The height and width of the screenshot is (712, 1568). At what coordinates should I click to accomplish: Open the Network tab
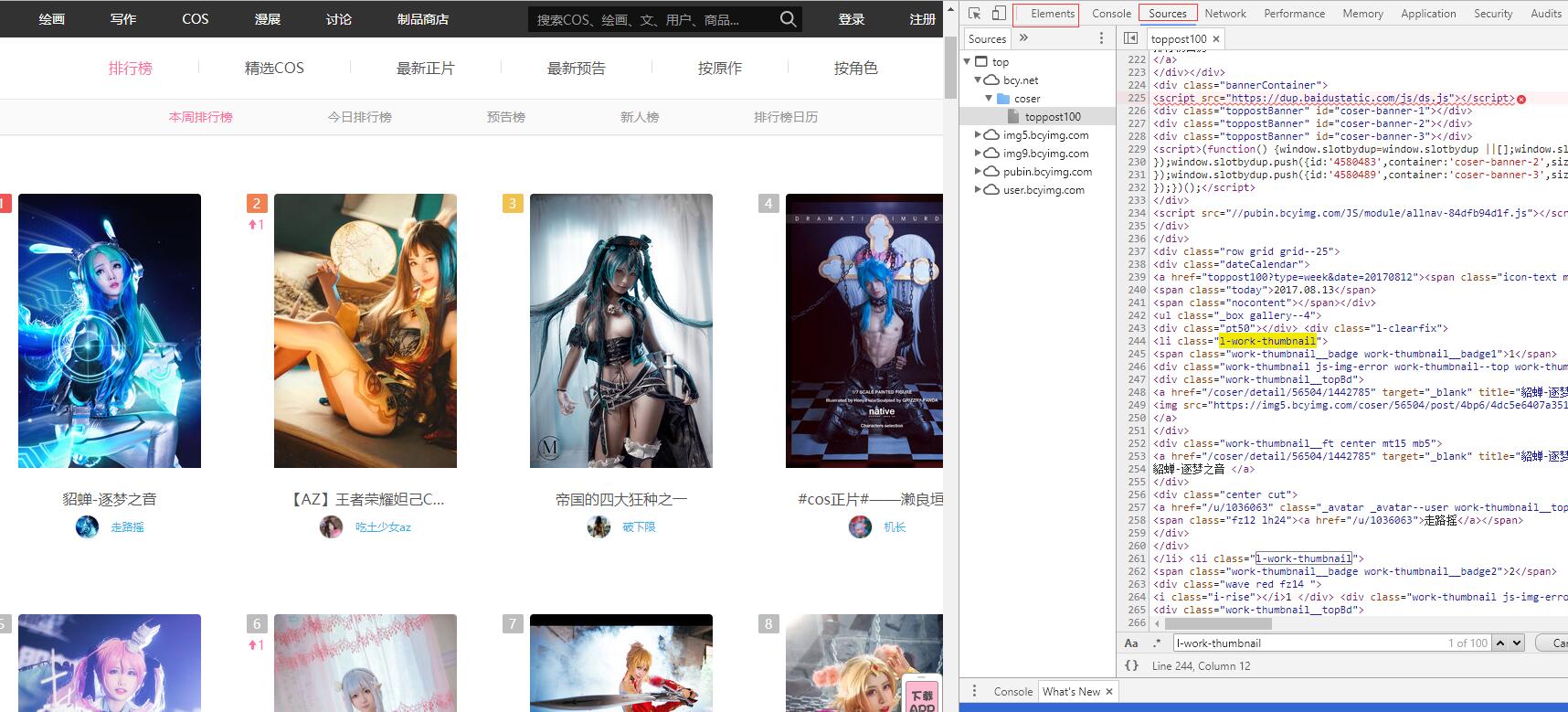[1225, 14]
